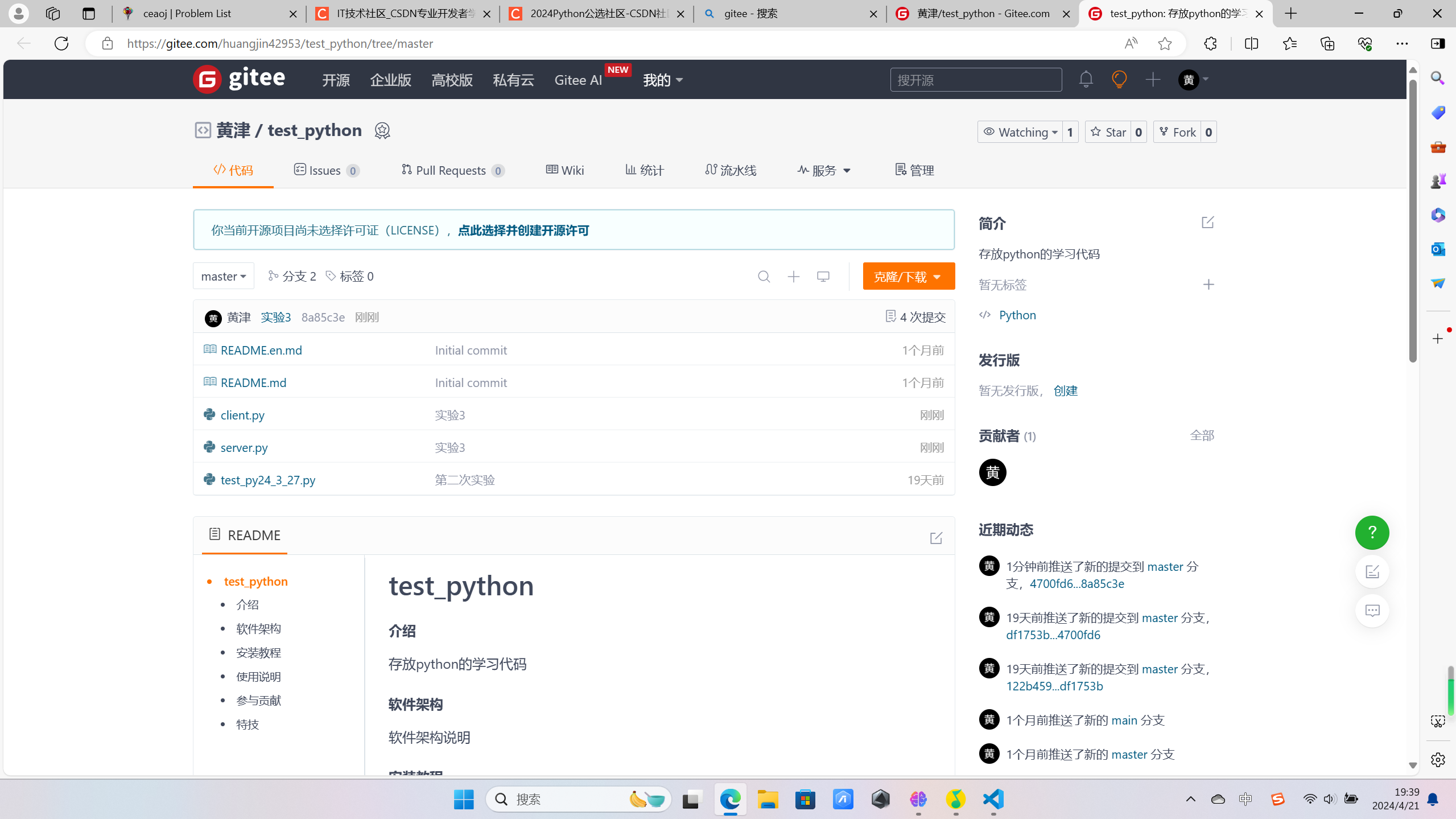The height and width of the screenshot is (819, 1456).
Task: Toggle split screen icon in browser toolbar
Action: [1251, 43]
